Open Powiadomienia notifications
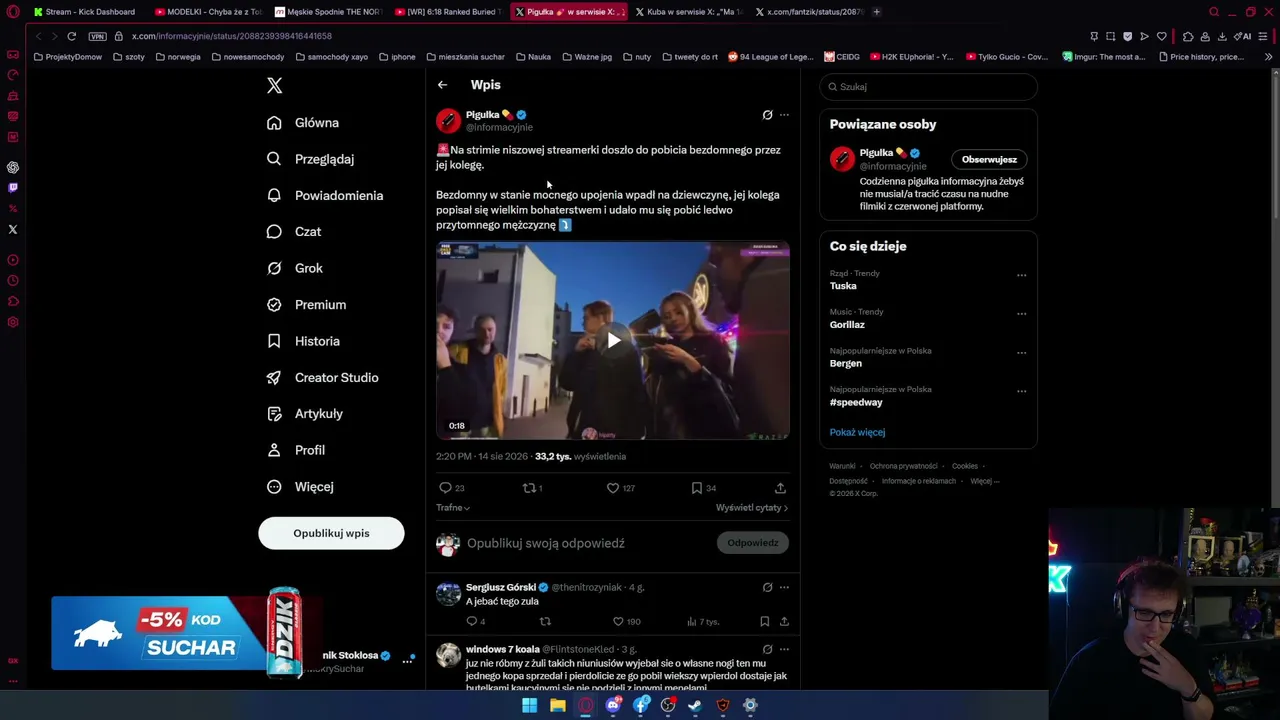 (325, 196)
